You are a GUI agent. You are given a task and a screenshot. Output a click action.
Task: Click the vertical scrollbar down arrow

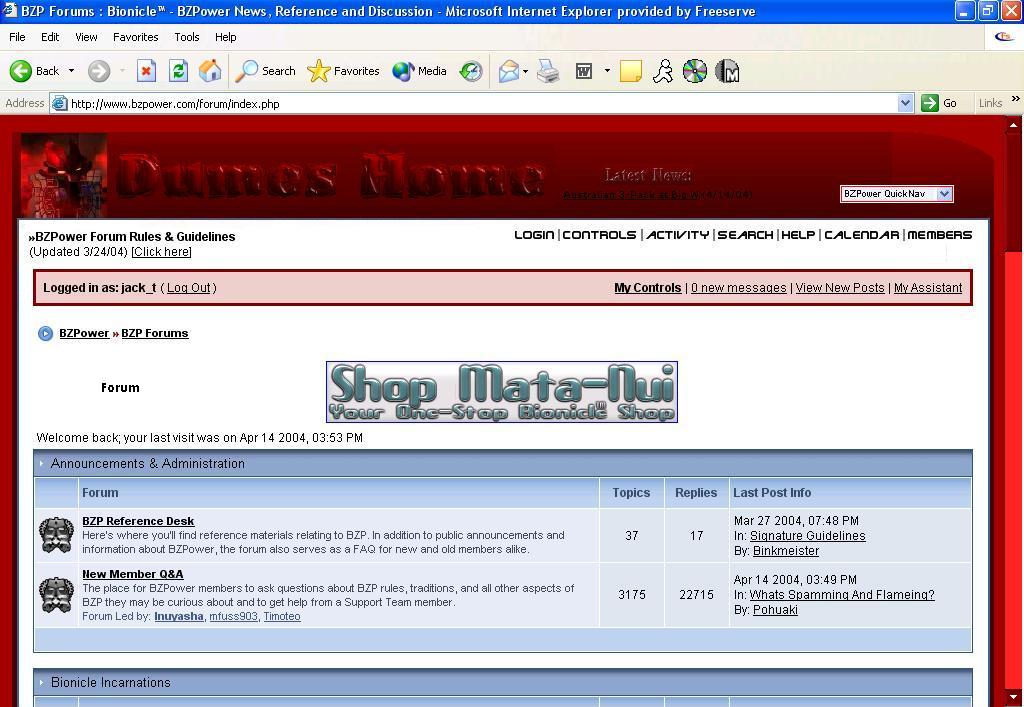tap(1014, 696)
